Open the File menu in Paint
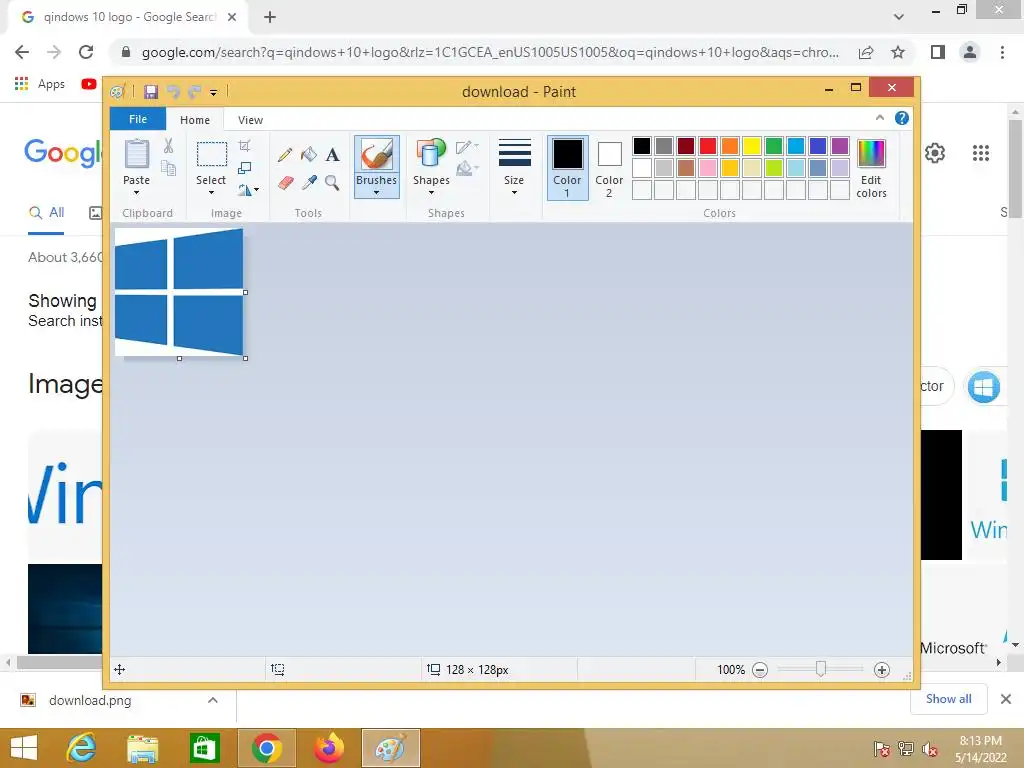The width and height of the screenshot is (1024, 768). 138,119
